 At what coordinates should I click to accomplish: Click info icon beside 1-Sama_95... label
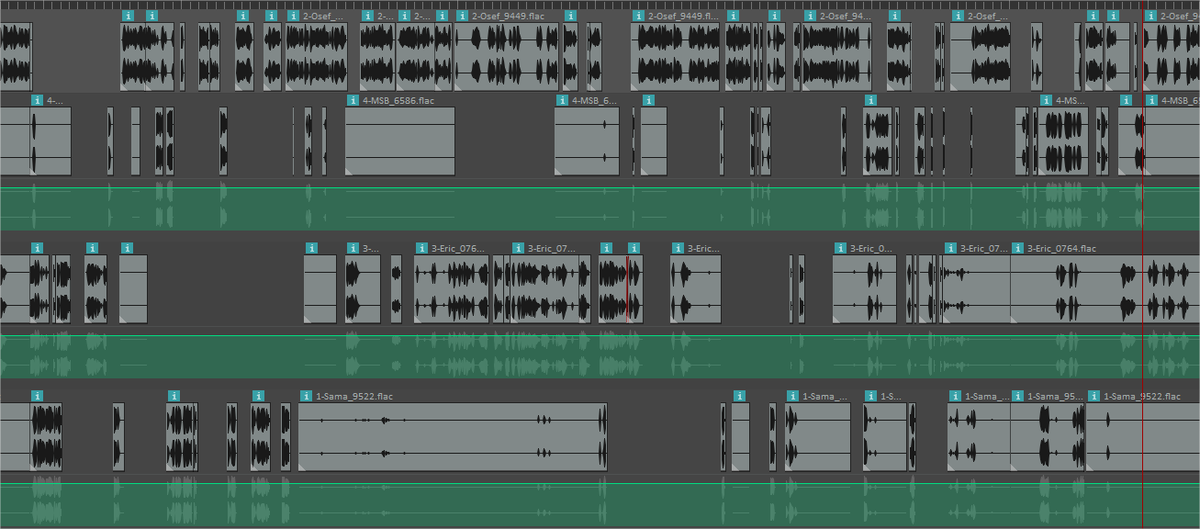tap(1018, 396)
